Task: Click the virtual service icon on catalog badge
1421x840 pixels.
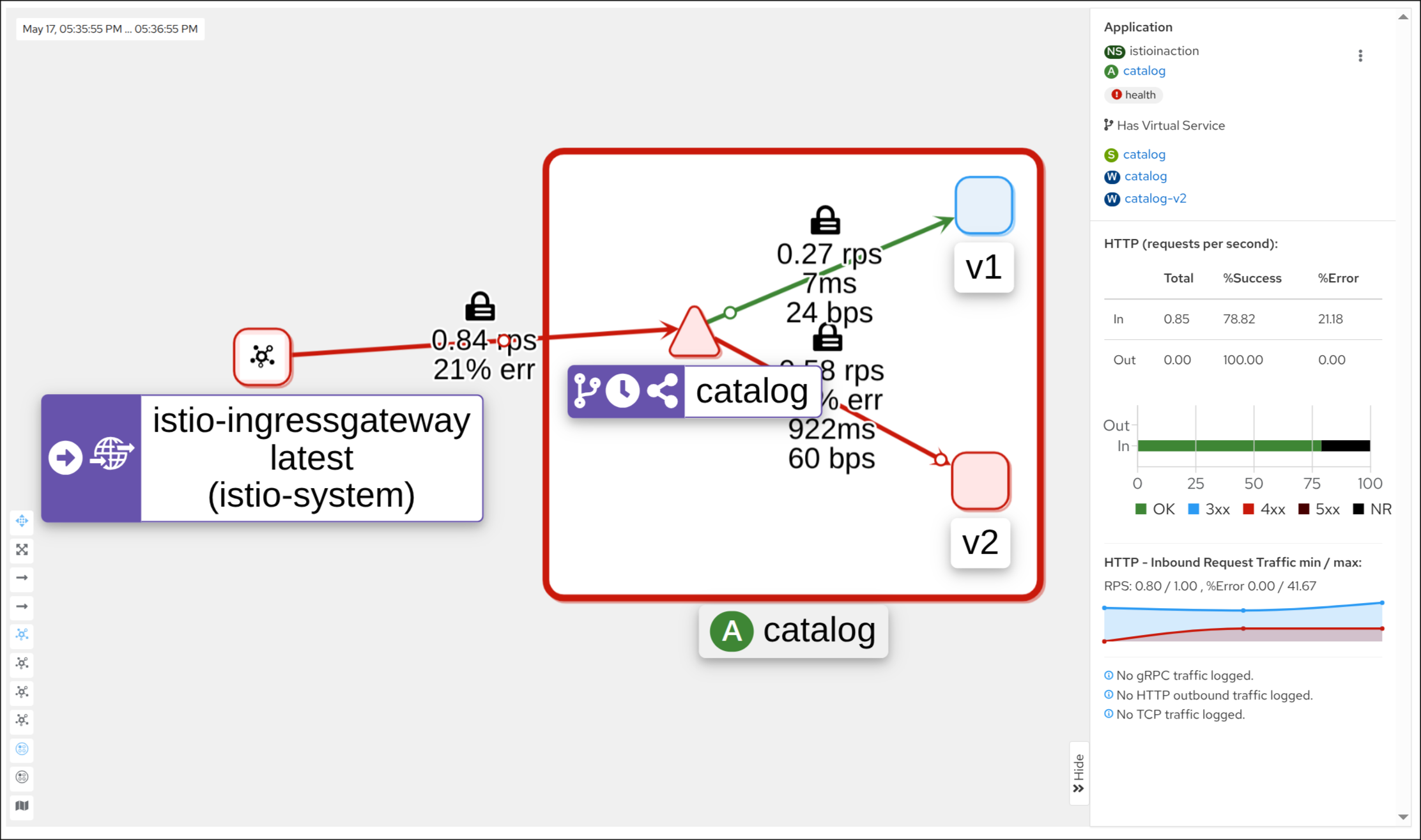Action: click(x=587, y=391)
